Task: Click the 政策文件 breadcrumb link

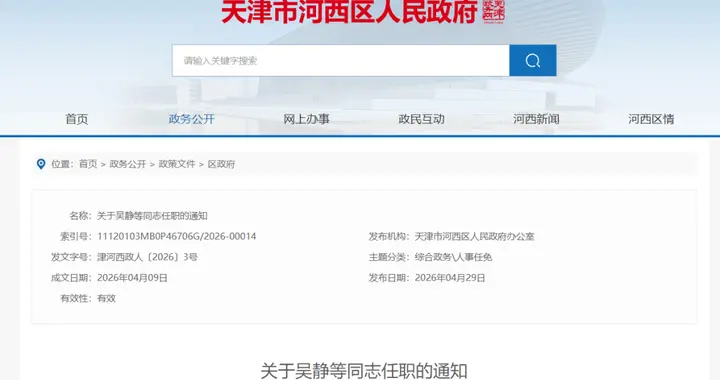Action: (177, 164)
